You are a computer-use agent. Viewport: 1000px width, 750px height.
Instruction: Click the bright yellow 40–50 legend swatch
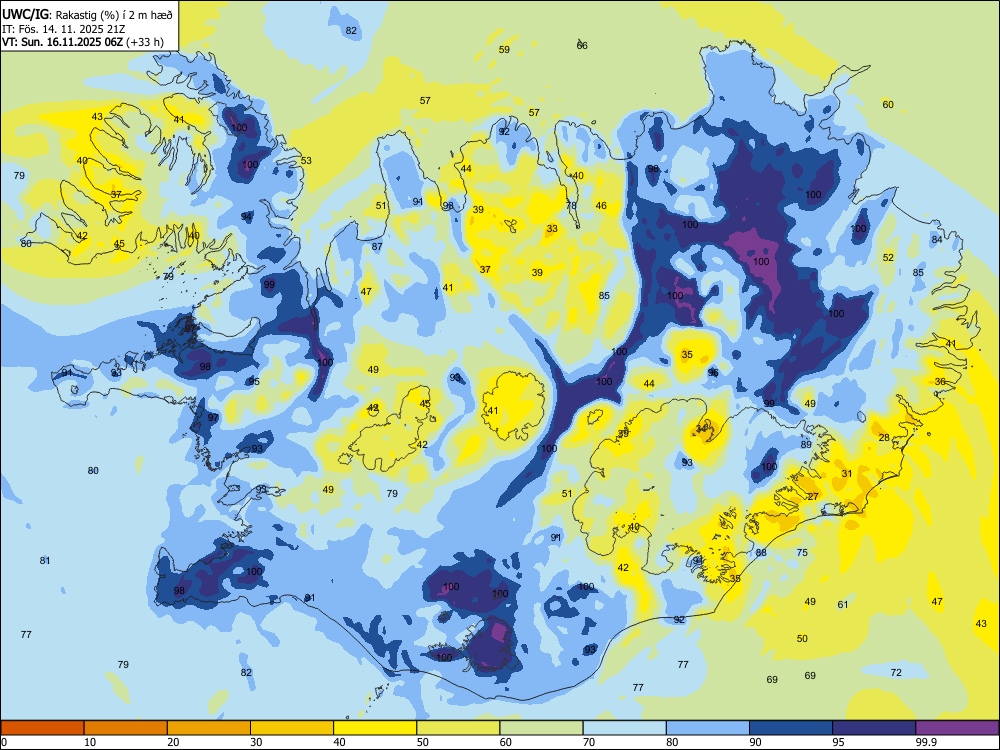[x=375, y=728]
